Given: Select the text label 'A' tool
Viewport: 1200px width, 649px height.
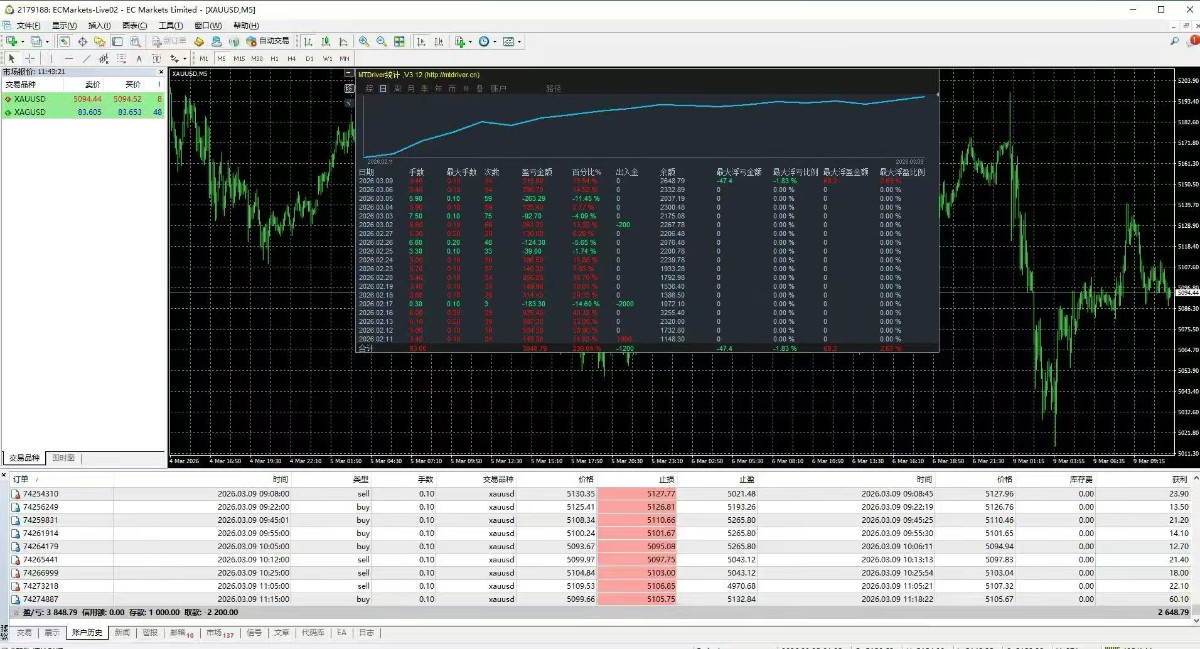Looking at the screenshot, I should 138,59.
